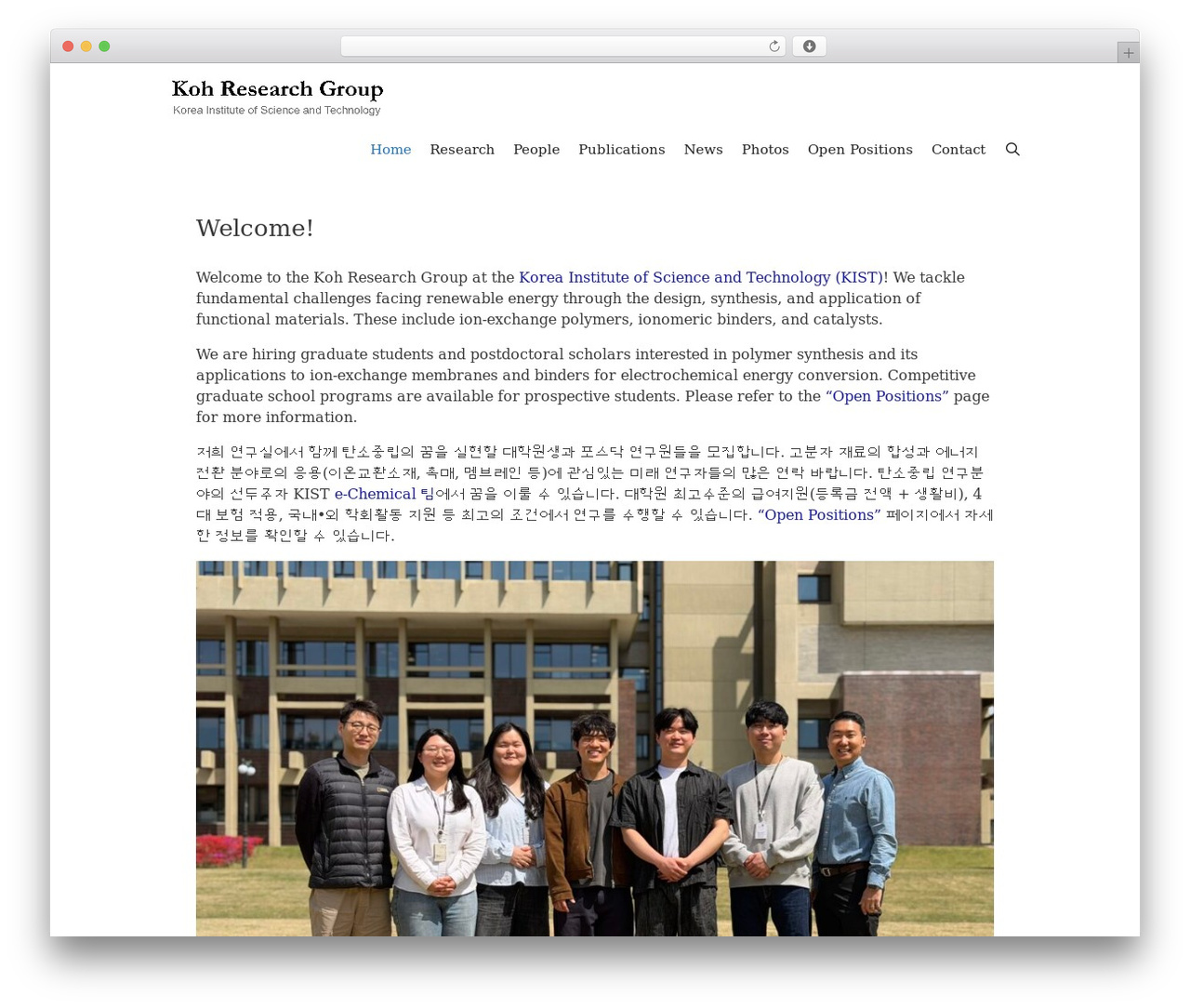Click the Korea Institute of Science and Technology tagline
The height and width of the screenshot is (1008, 1190).
[277, 111]
